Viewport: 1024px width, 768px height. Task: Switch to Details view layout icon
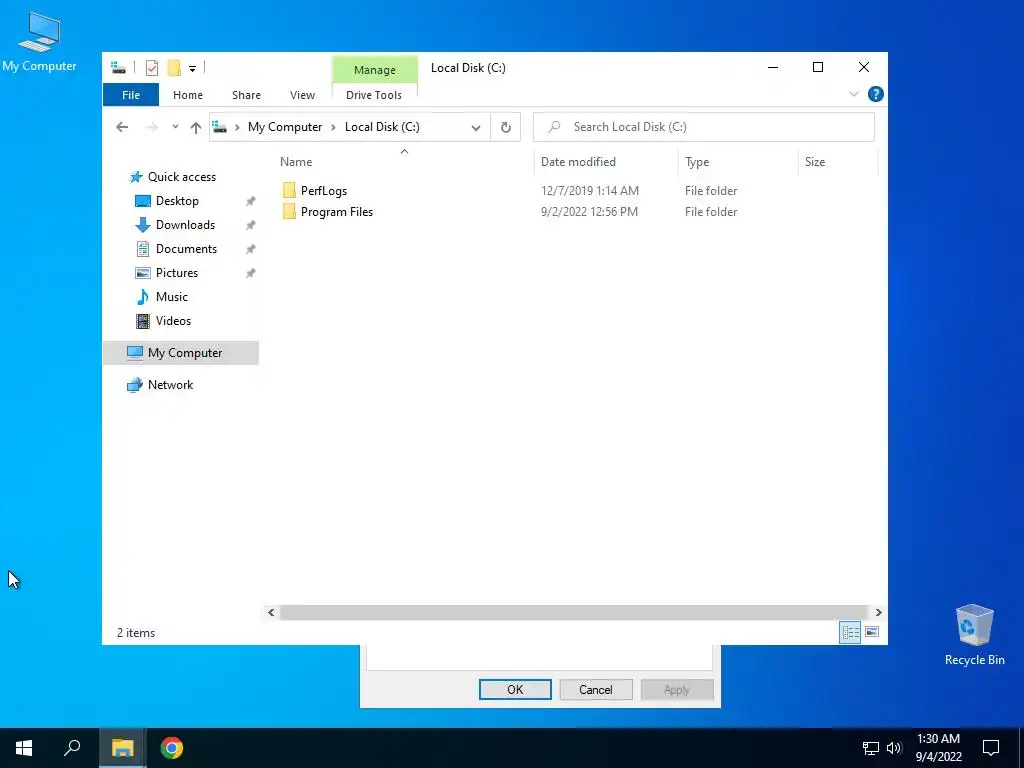[850, 632]
